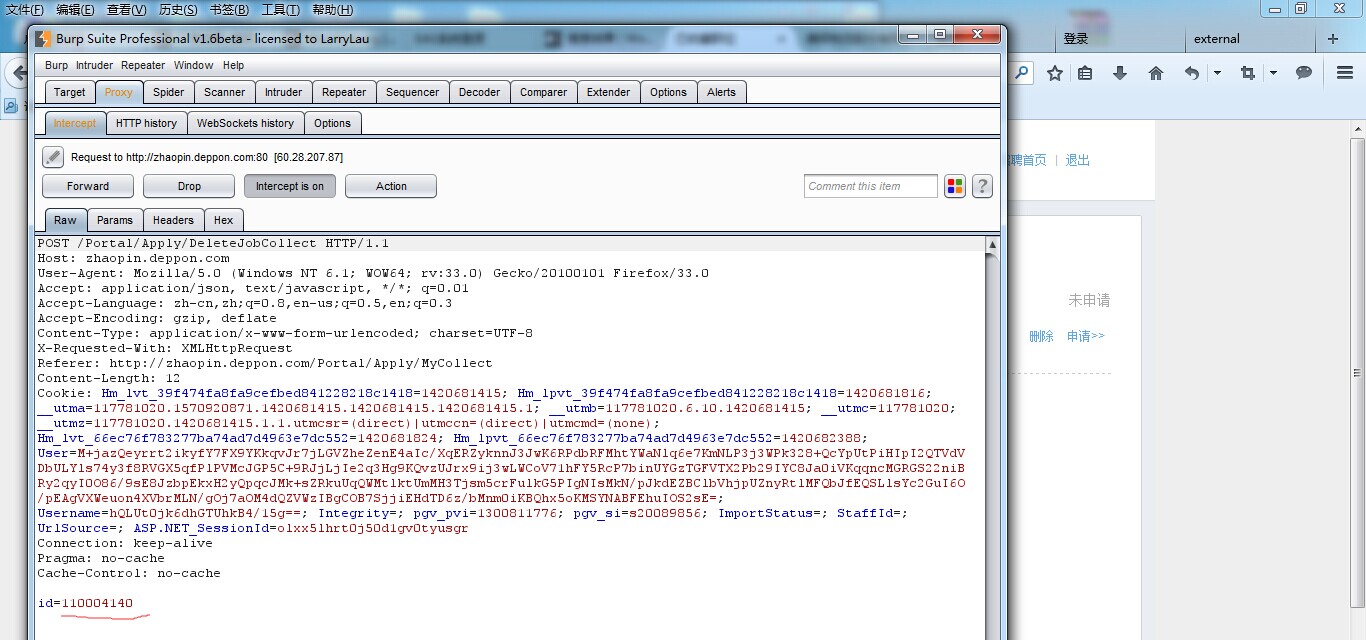This screenshot has height=640, width=1366.
Task: Click the Burp Suite title bar logo icon
Action: point(42,39)
